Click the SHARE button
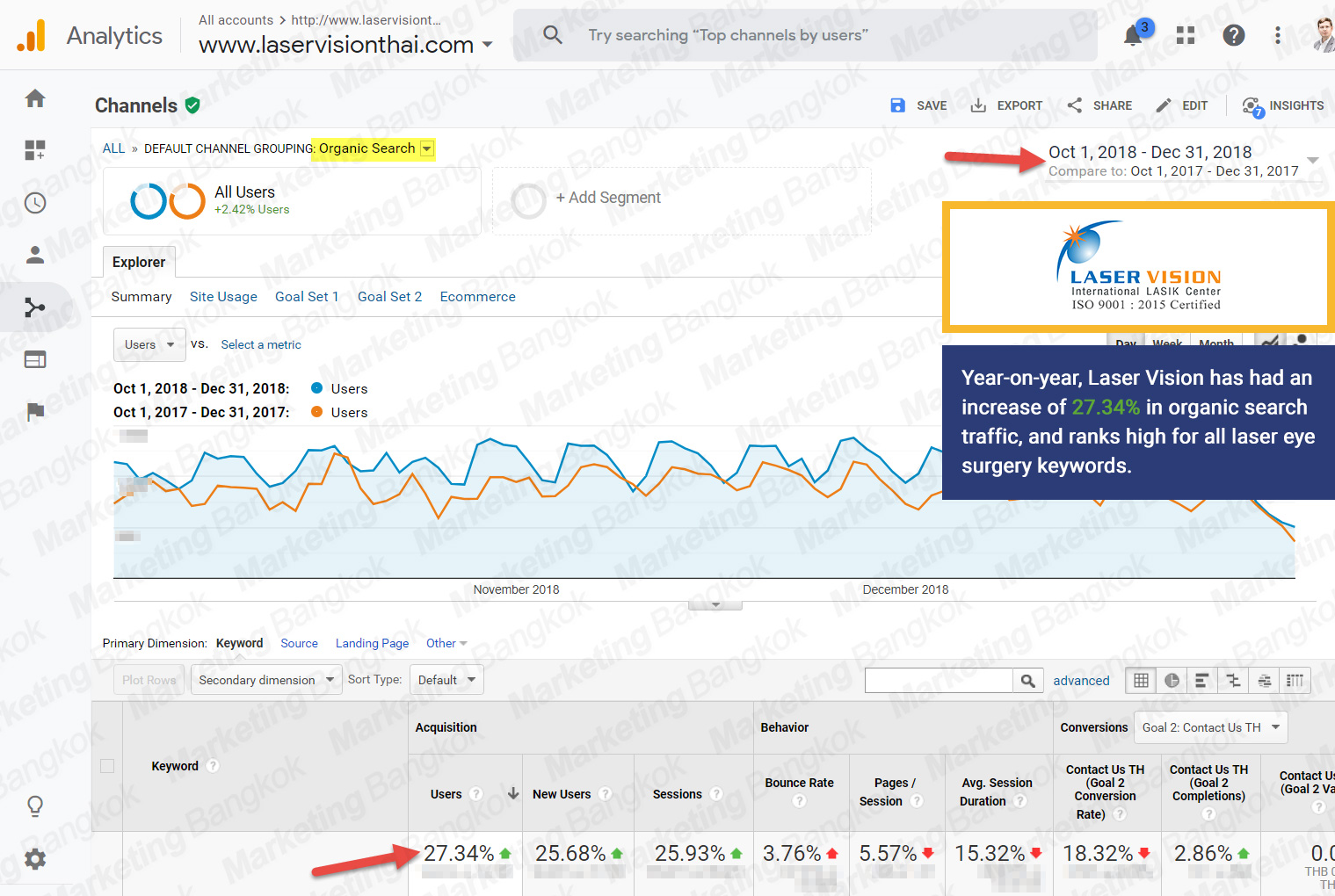The image size is (1335, 896). tap(1099, 105)
